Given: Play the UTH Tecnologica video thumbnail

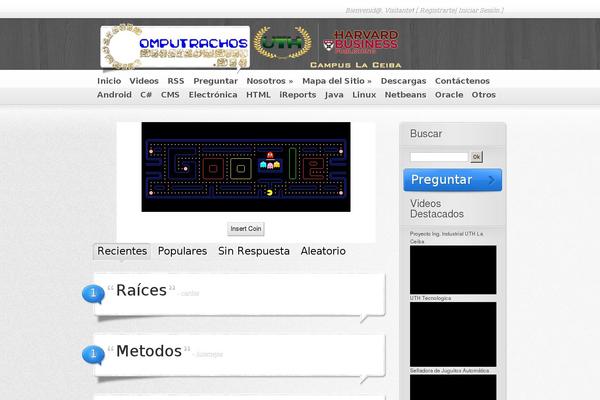Looking at the screenshot, I should point(453,334).
